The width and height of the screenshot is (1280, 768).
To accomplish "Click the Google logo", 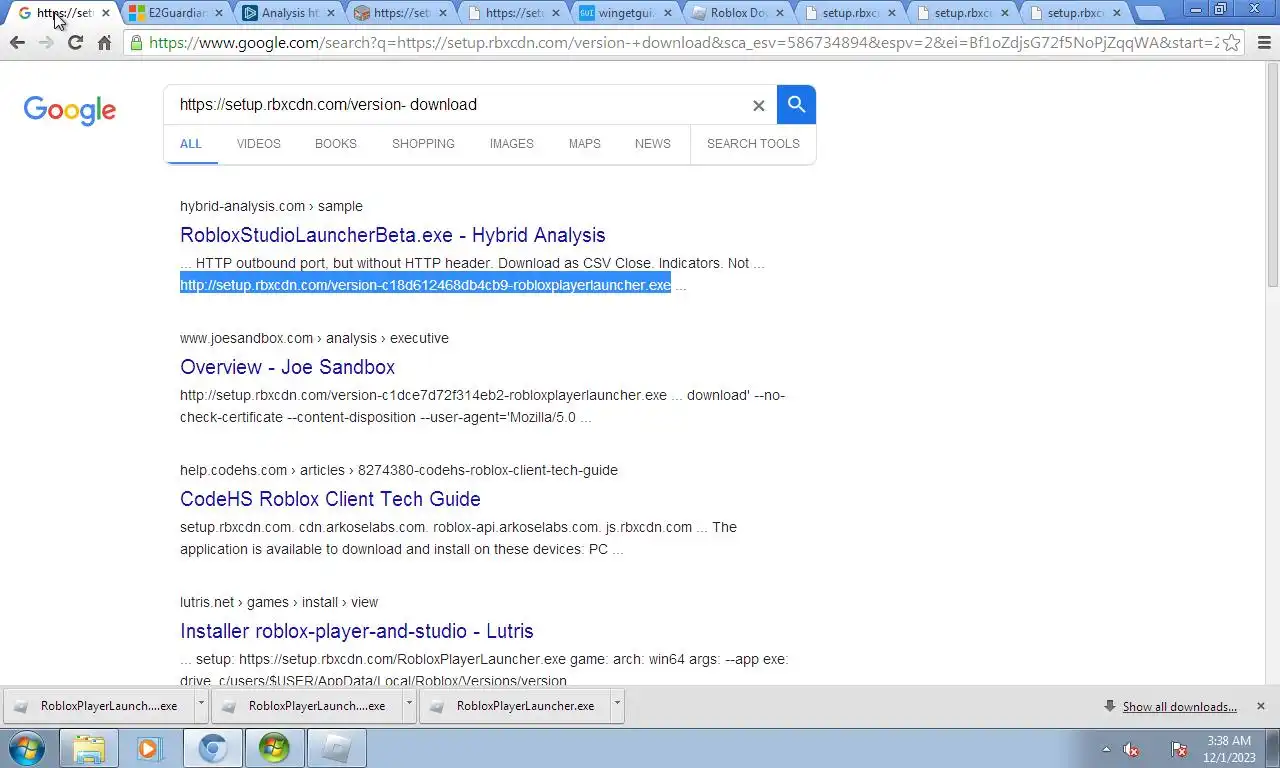I will [x=70, y=109].
